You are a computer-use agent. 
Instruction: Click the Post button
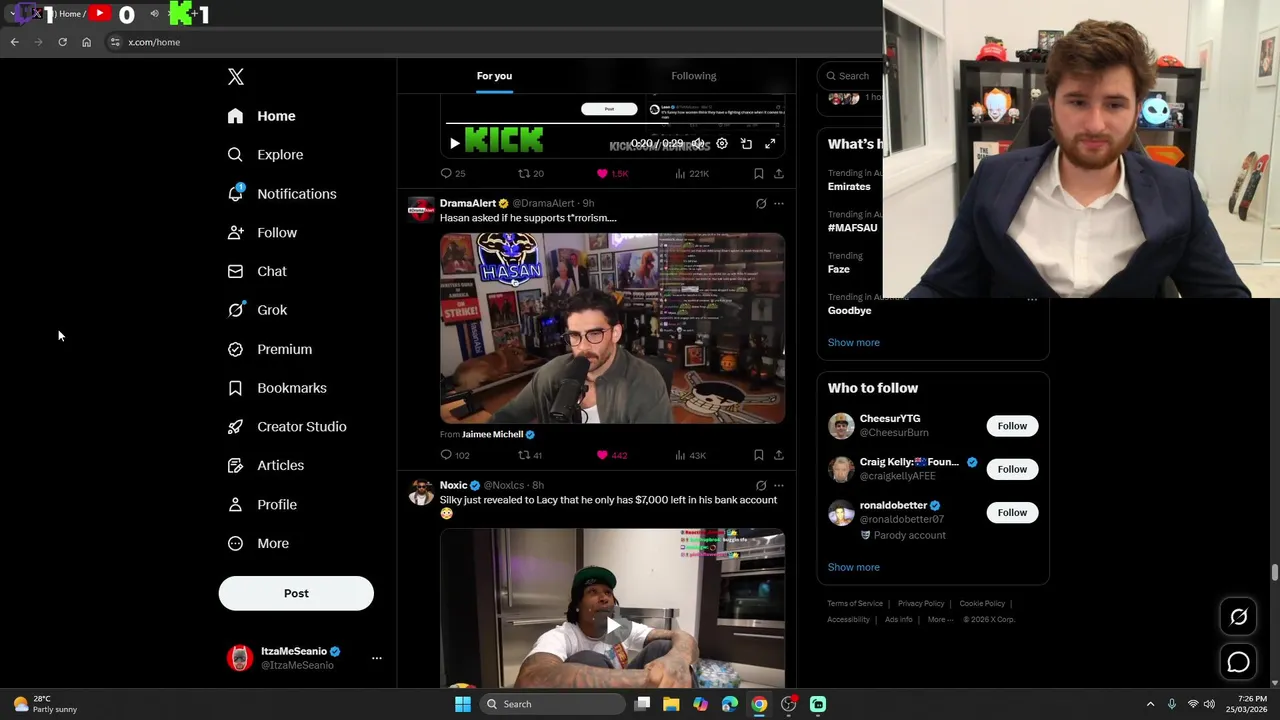pos(296,594)
